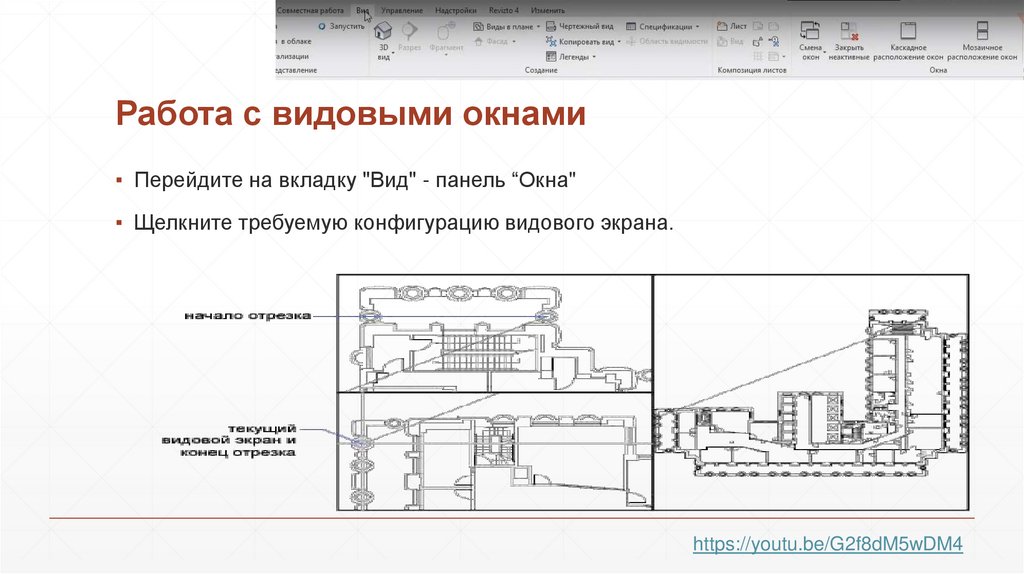The height and width of the screenshot is (574, 1024).
Task: Switch to the Надстройки tab
Action: coord(456,10)
